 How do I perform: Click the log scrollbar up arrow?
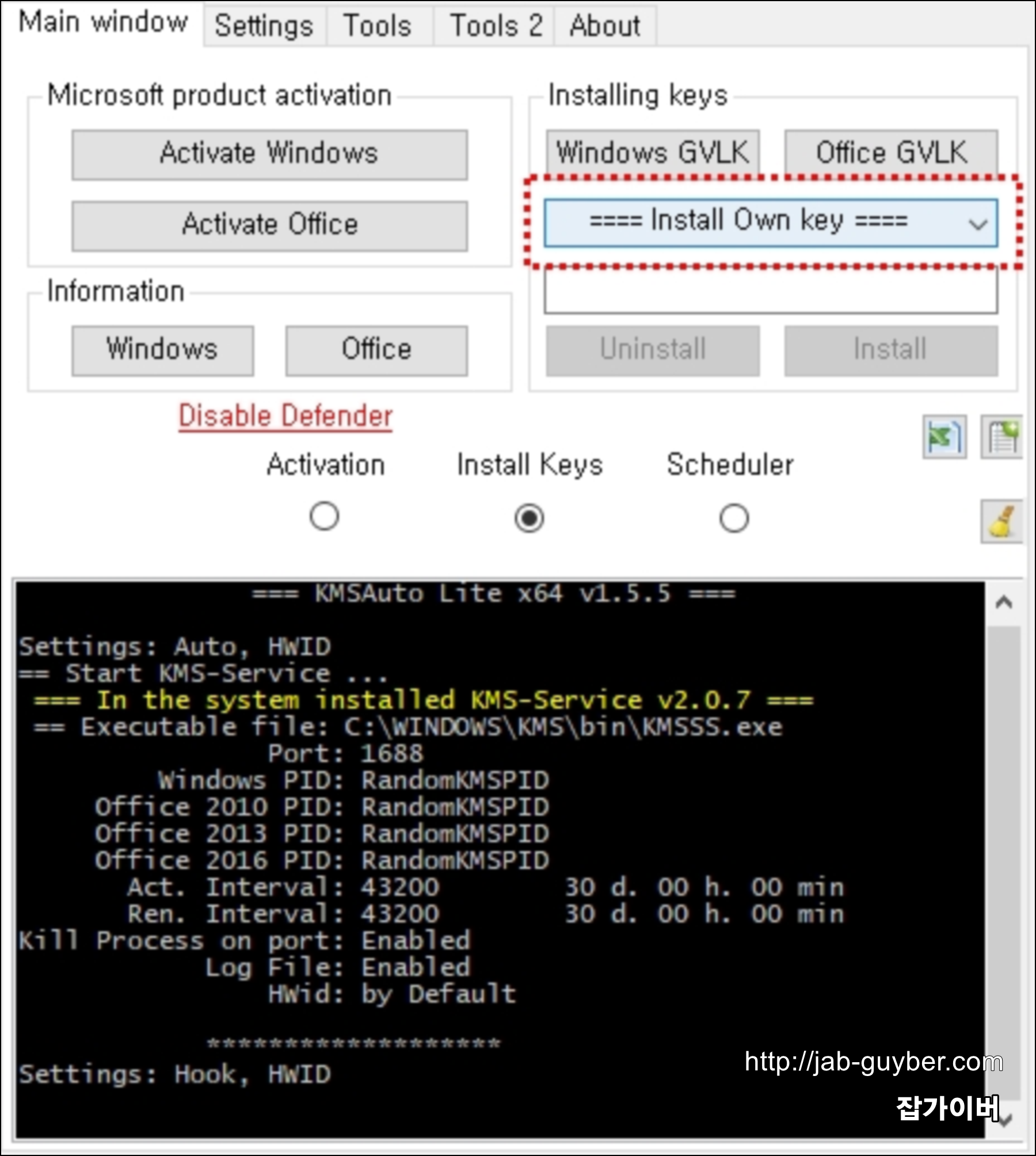1004,602
